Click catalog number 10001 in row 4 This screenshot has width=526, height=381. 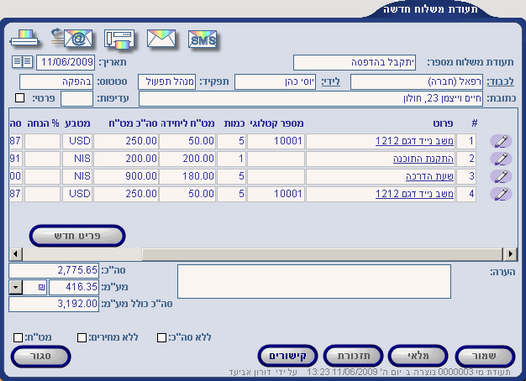click(276, 194)
